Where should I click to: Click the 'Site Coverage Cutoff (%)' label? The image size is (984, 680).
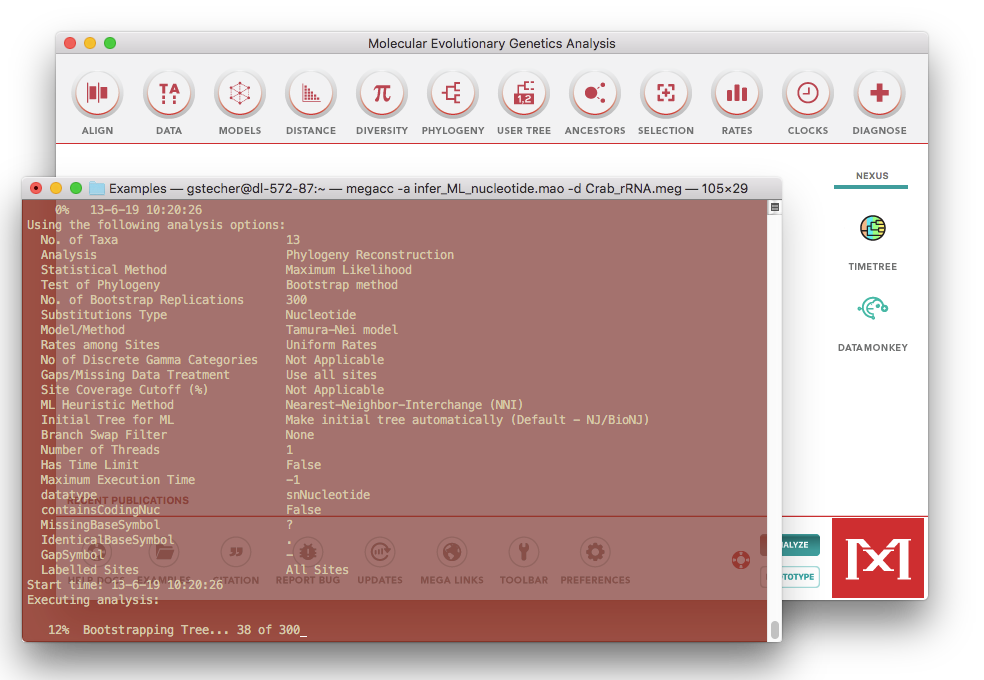pos(124,390)
